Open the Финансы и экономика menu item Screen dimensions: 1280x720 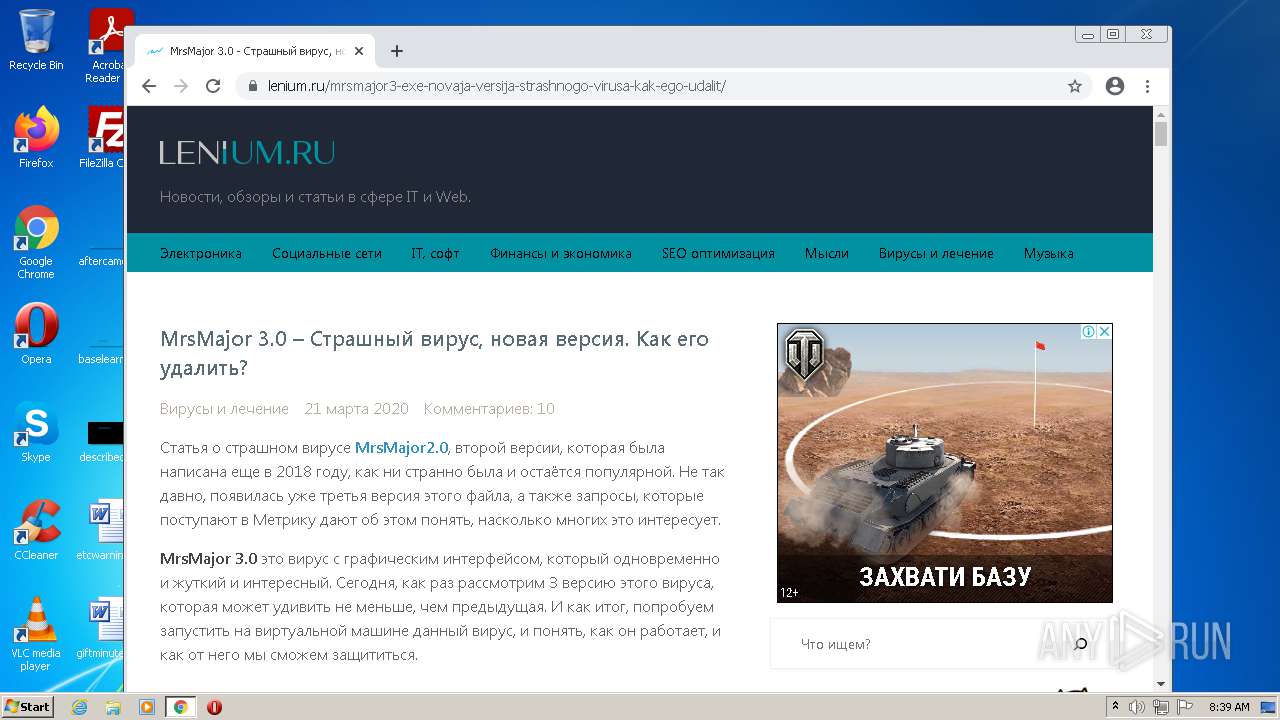tap(561, 253)
